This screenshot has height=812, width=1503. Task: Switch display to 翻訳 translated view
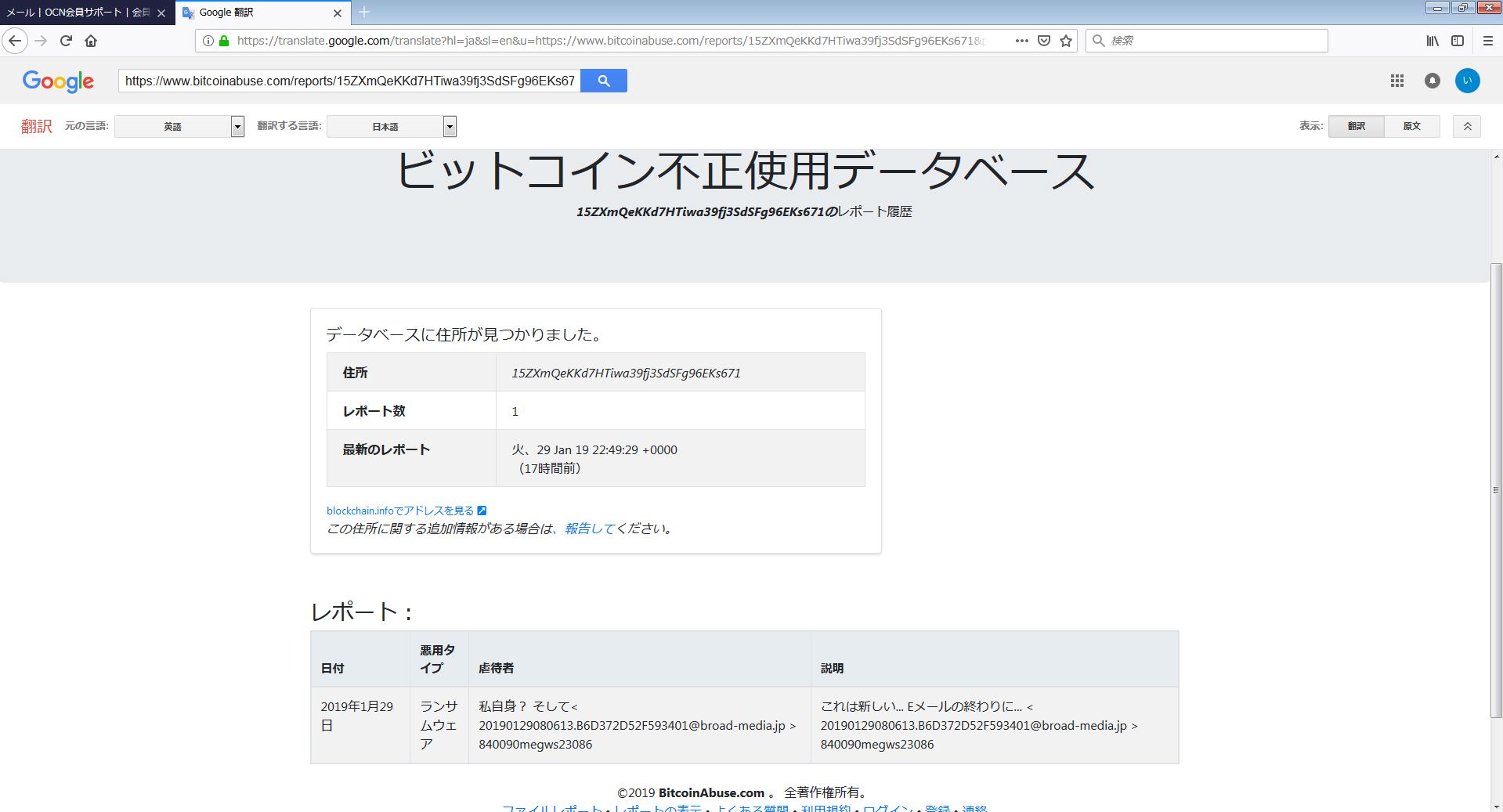1356,126
